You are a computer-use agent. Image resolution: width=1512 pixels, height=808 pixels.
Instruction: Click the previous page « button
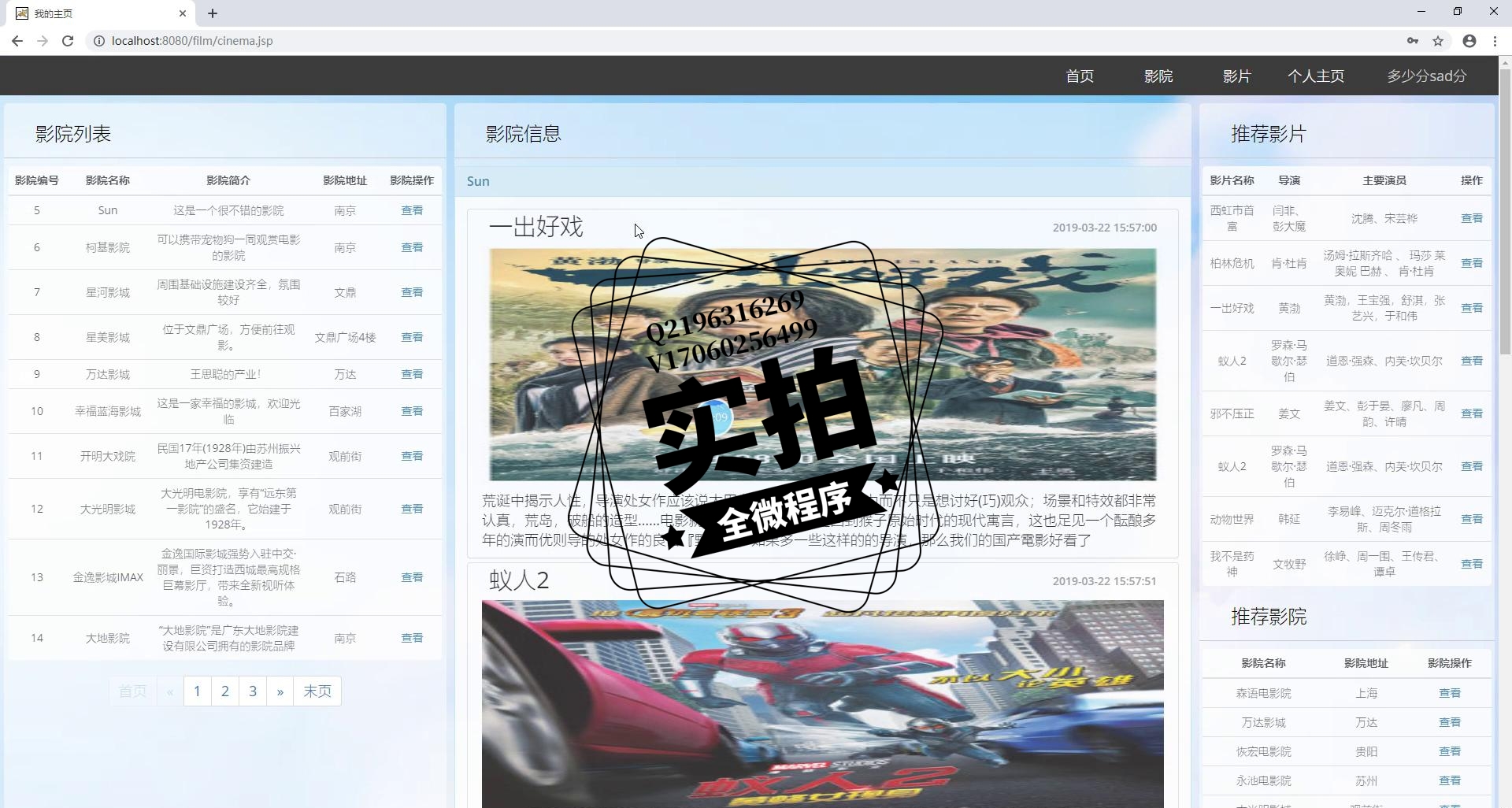[x=170, y=691]
